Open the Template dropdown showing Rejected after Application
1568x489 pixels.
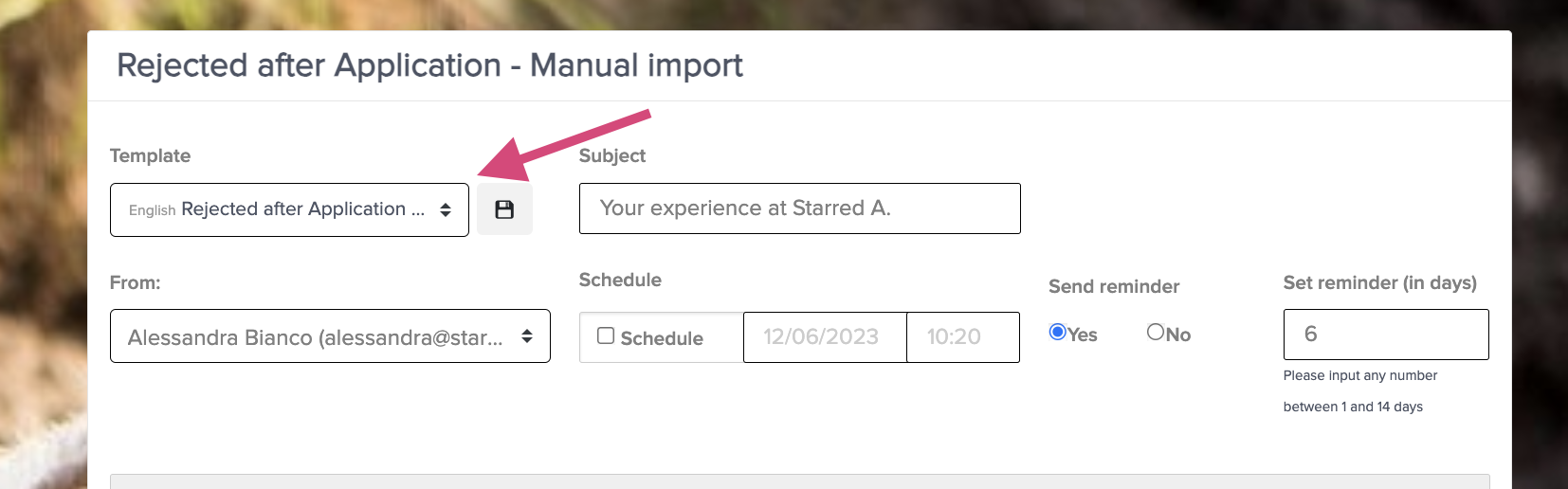pos(289,209)
